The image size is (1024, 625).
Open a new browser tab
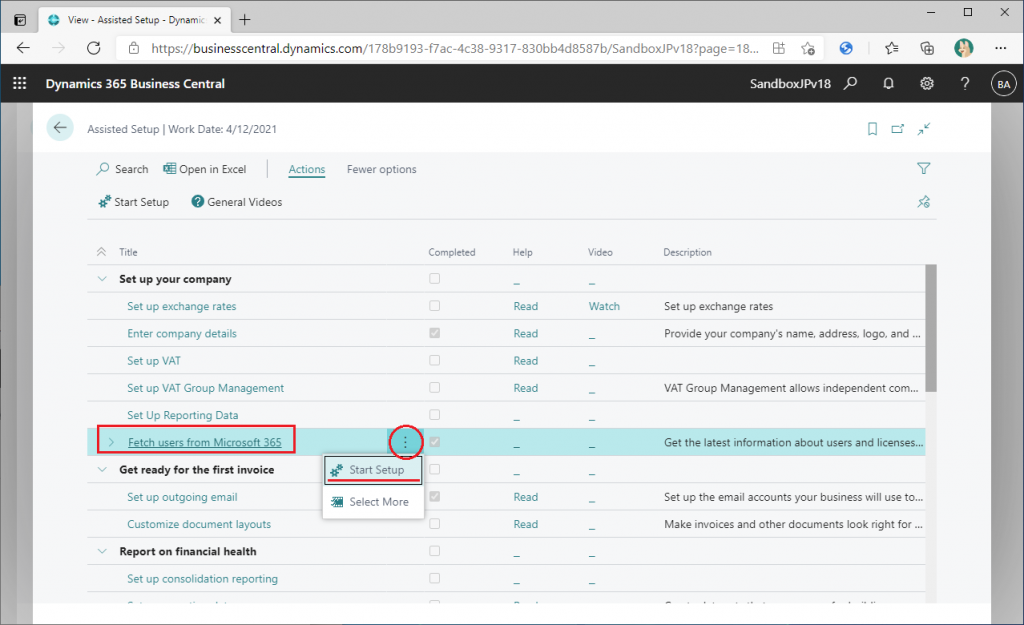point(245,20)
